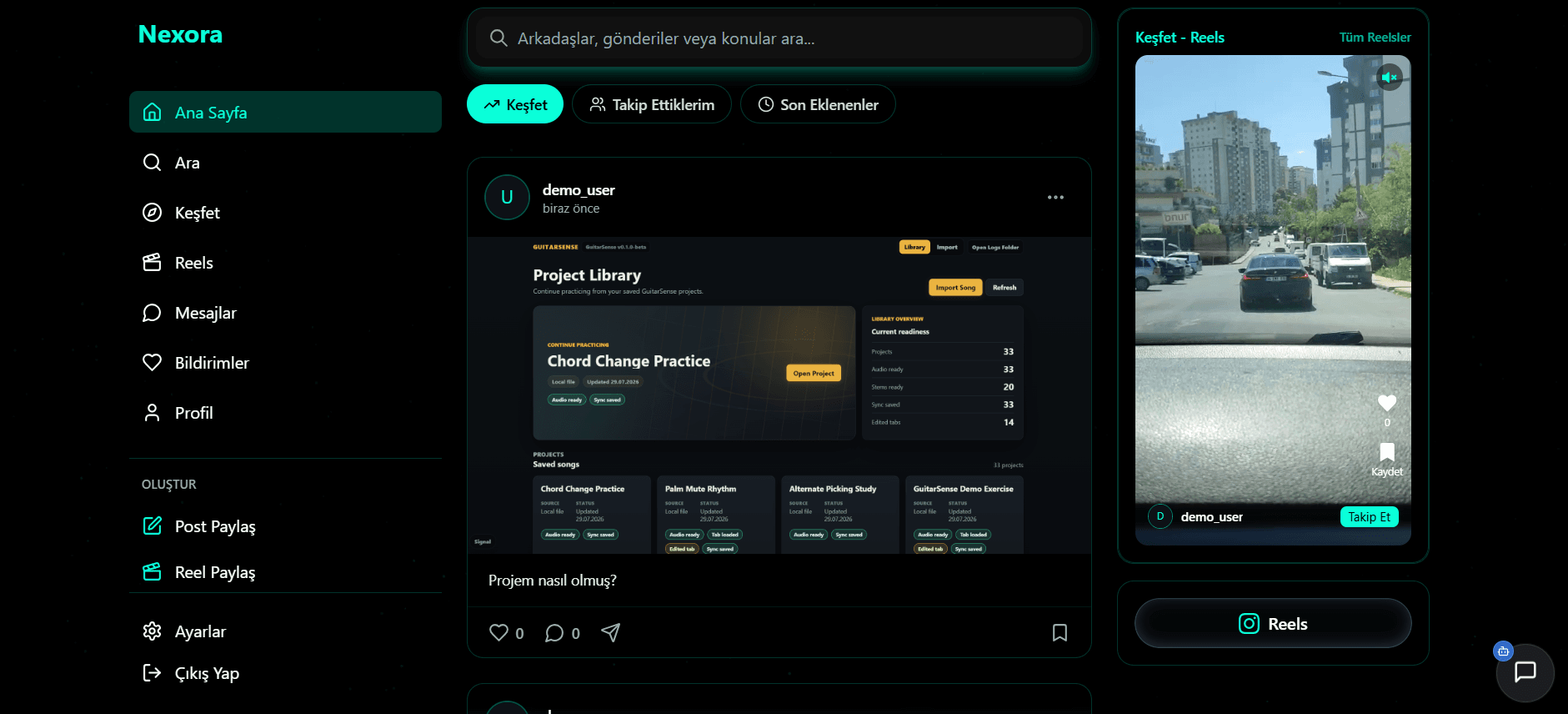Switch to the Son Eklenenler tab
The image size is (1568, 714).
(x=818, y=104)
